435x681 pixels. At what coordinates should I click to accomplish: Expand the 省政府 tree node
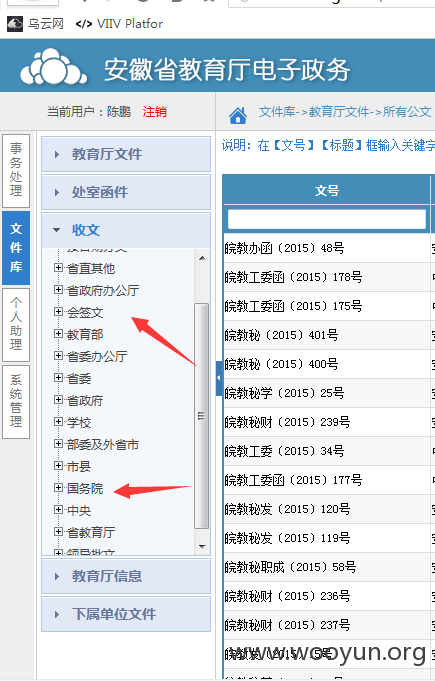(x=58, y=400)
